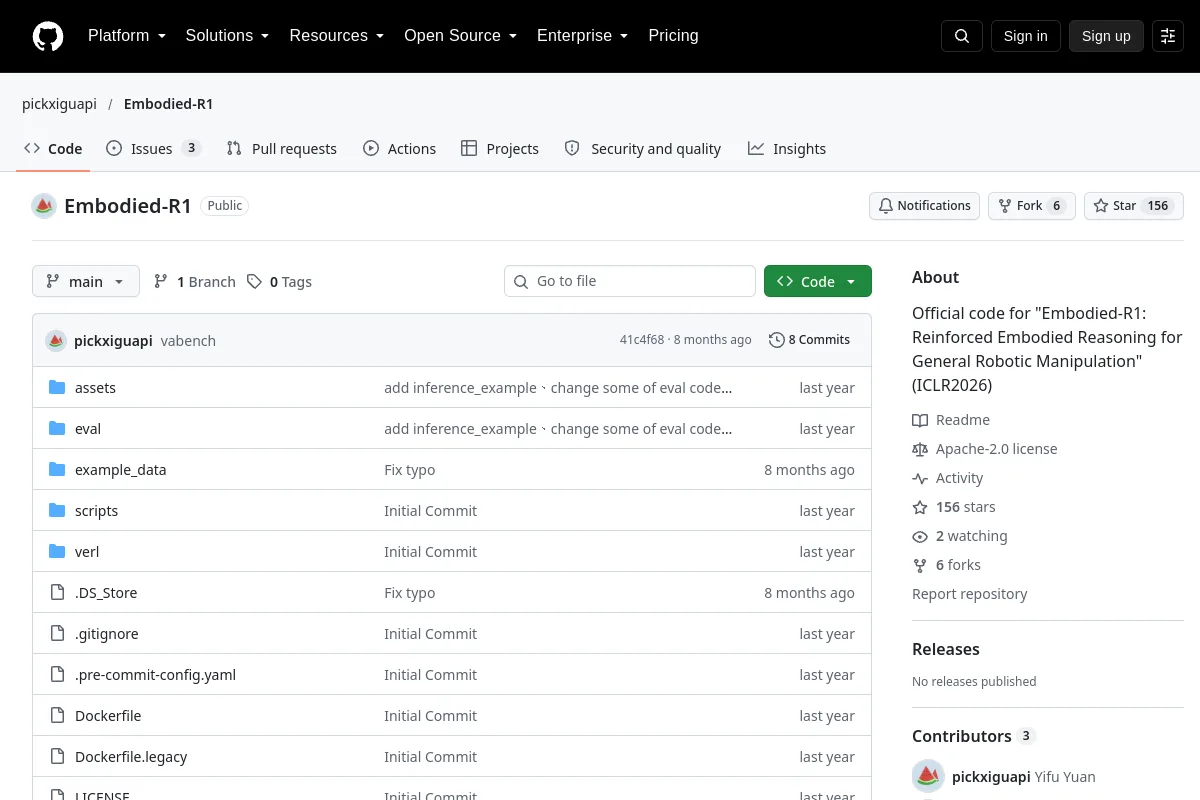This screenshot has width=1200, height=800.
Task: Switch to the Issues tab
Action: (154, 149)
